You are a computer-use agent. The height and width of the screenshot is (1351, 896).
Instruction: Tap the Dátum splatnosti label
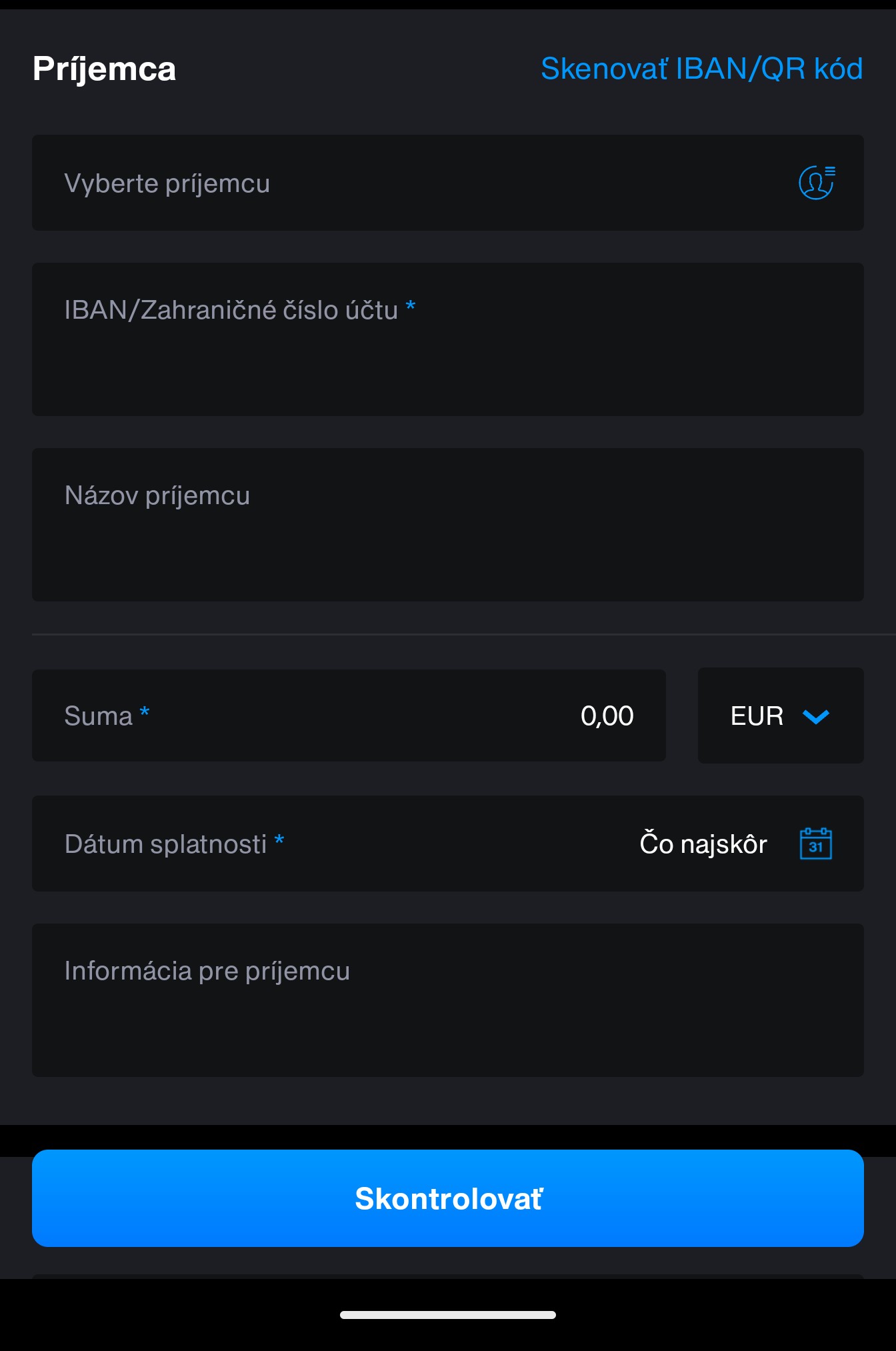(x=165, y=844)
